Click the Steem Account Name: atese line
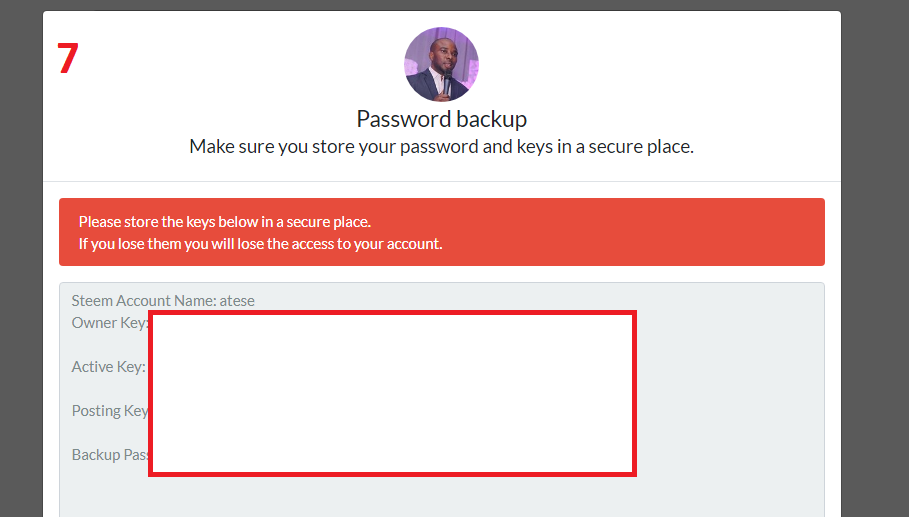 coord(163,300)
